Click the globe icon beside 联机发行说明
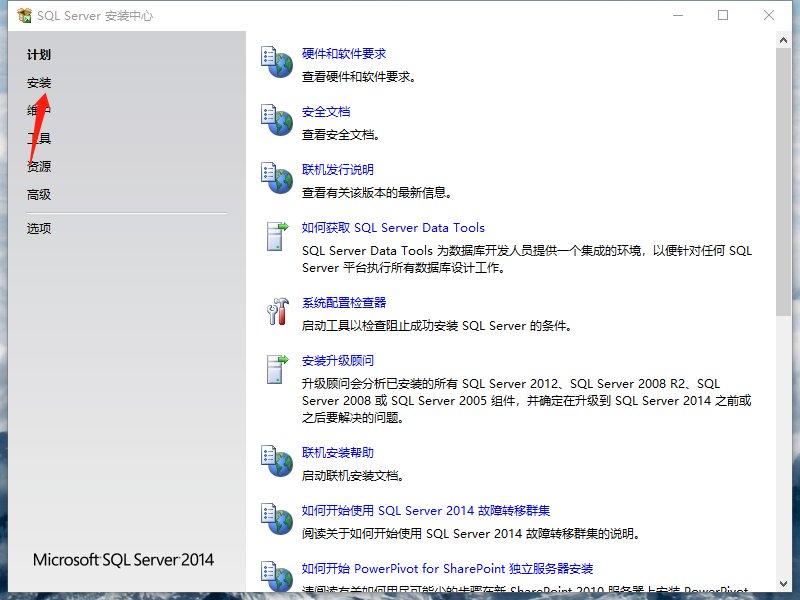 click(x=277, y=178)
